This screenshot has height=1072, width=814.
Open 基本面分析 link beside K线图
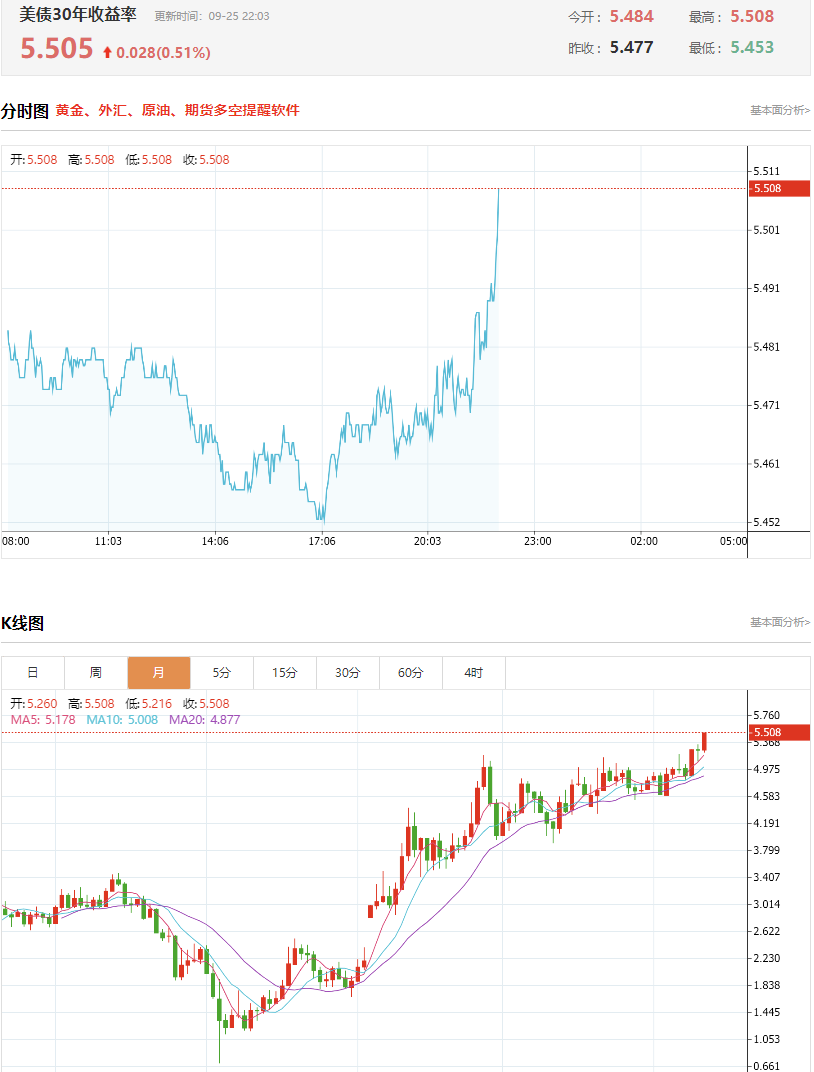point(780,622)
